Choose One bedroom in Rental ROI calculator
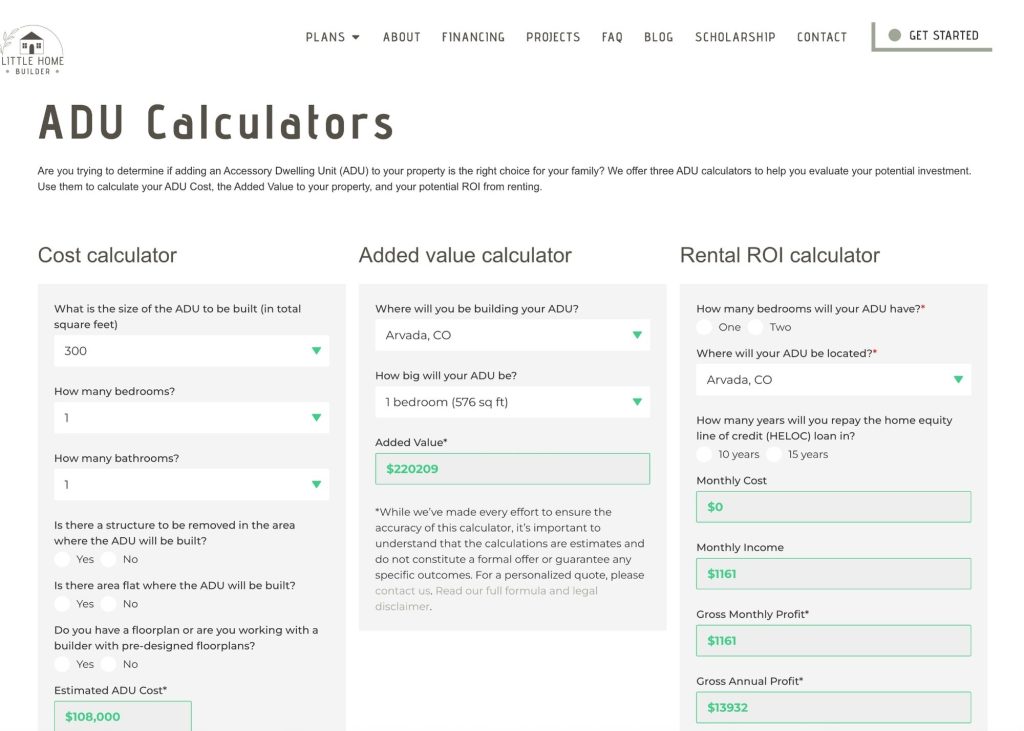 click(x=705, y=327)
